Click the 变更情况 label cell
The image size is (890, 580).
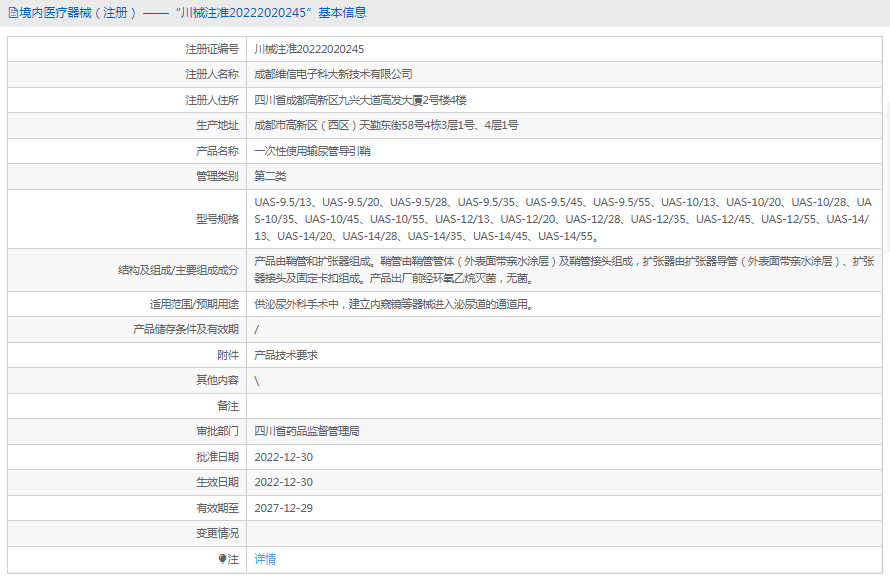tap(127, 533)
